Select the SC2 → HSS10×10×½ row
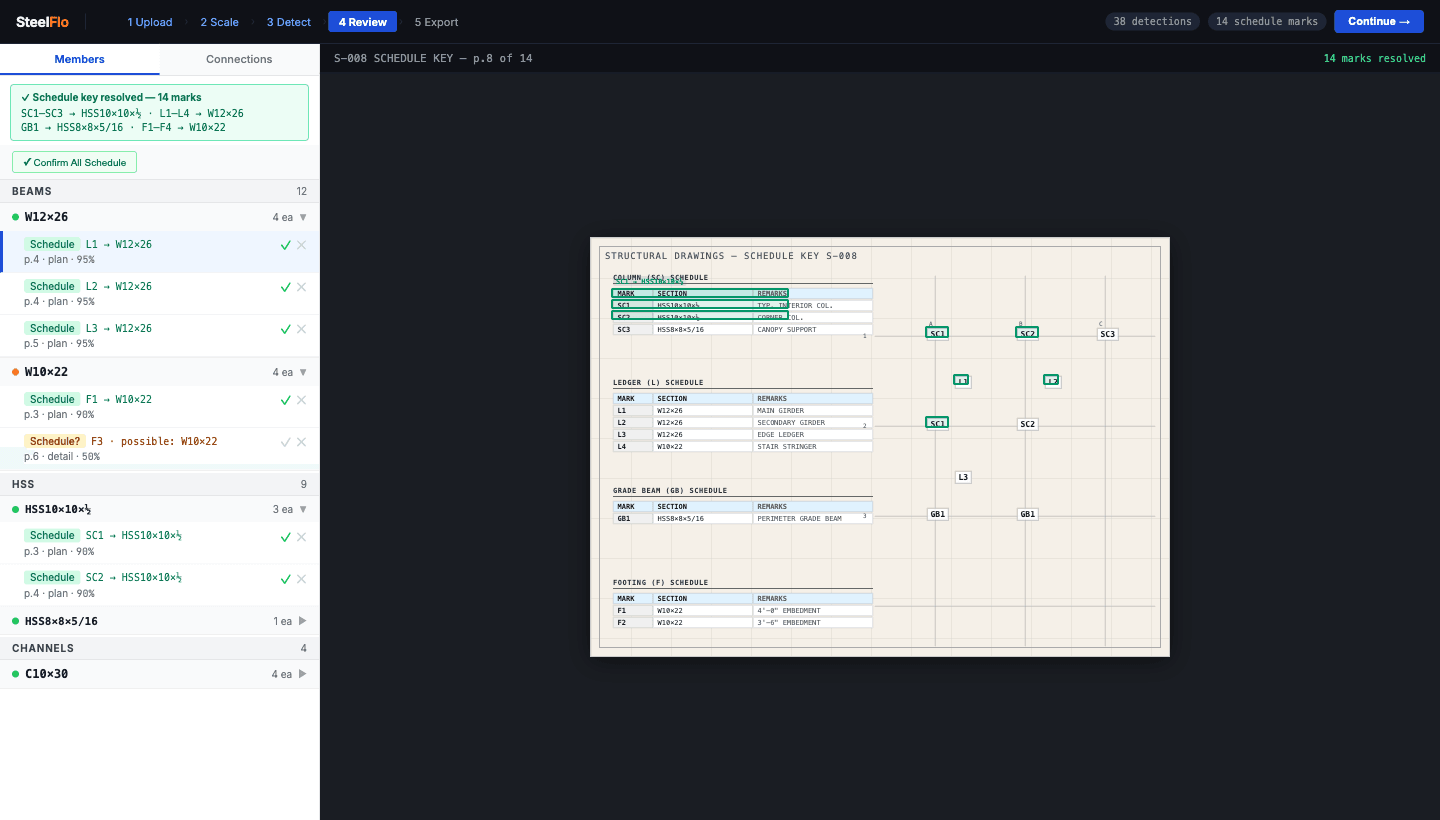Image resolution: width=1440 pixels, height=820 pixels. point(160,586)
